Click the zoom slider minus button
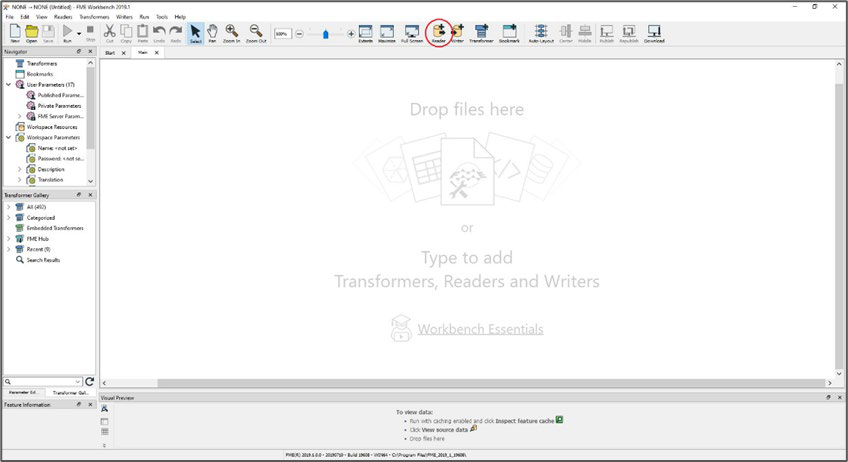This screenshot has height=462, width=848. click(x=299, y=34)
